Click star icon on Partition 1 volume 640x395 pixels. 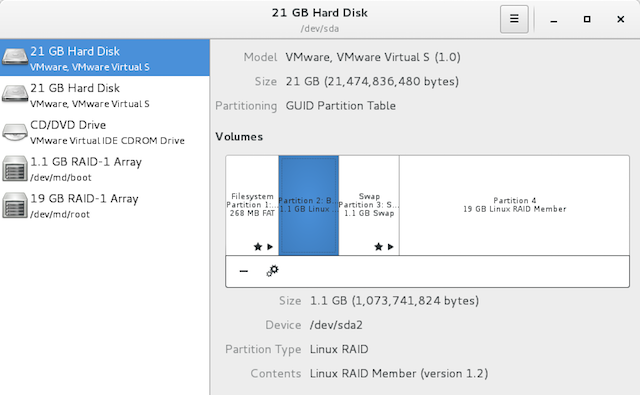258,246
